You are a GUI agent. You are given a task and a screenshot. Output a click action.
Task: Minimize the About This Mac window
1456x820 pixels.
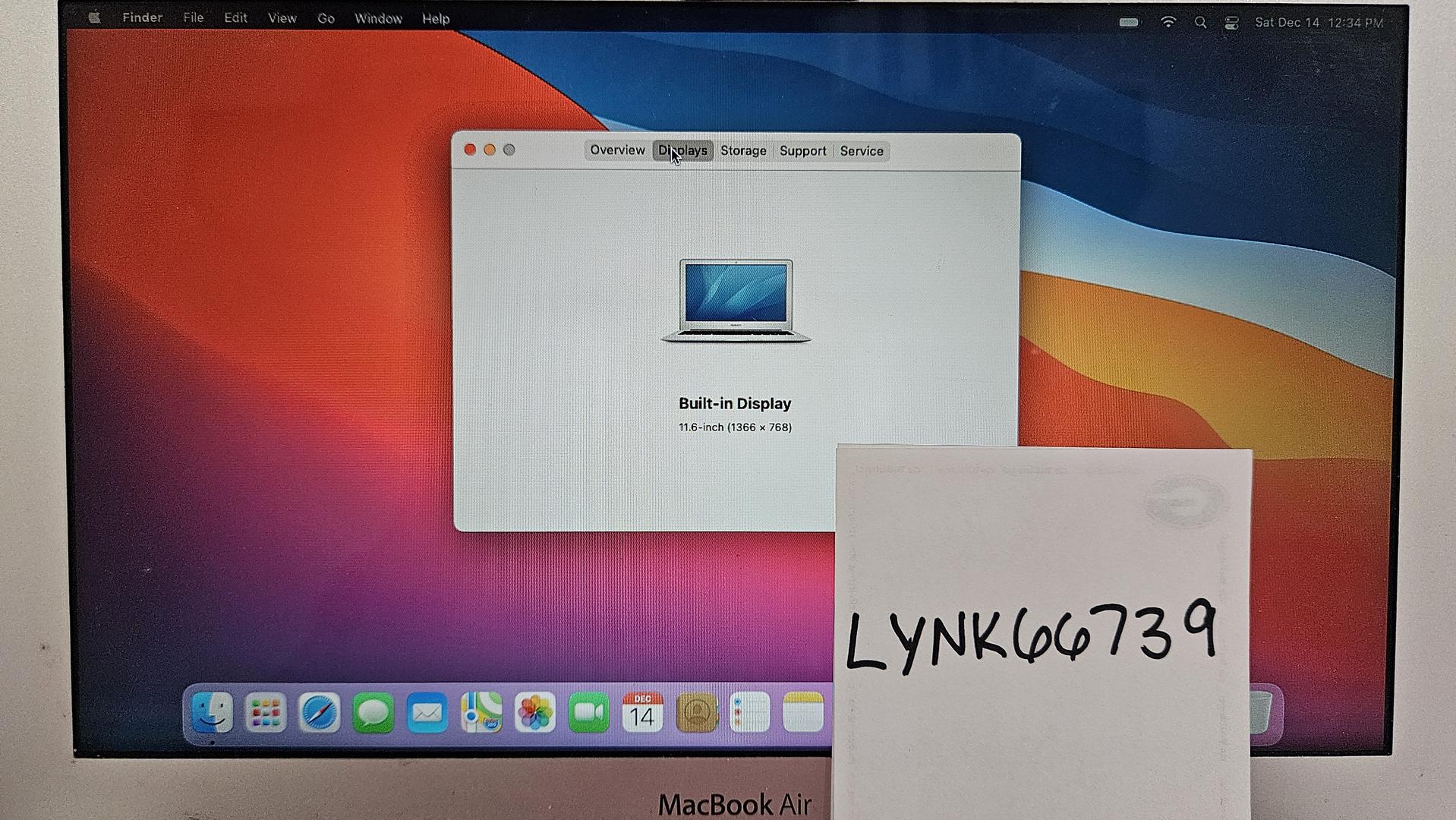pyautogui.click(x=490, y=150)
